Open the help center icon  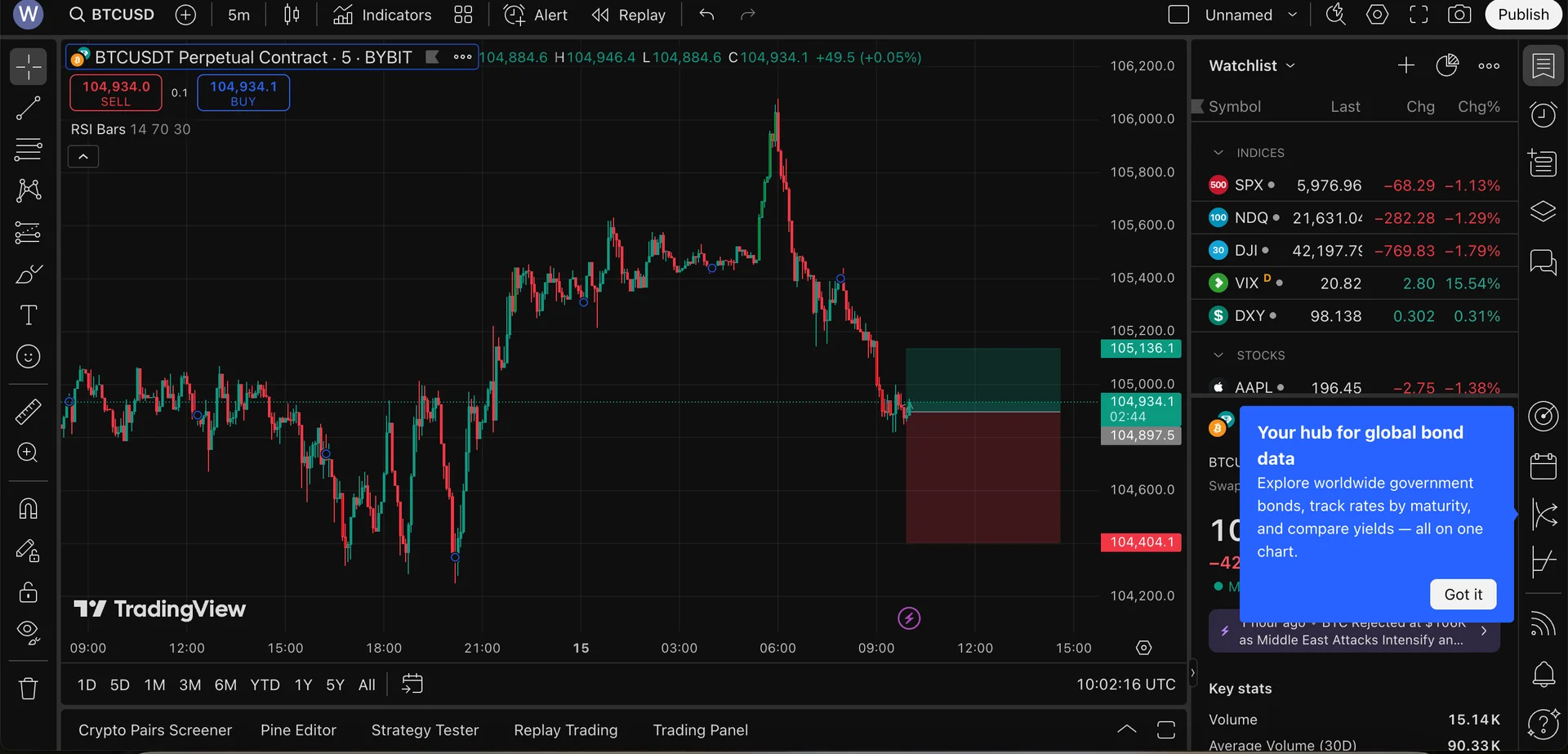point(1543,724)
